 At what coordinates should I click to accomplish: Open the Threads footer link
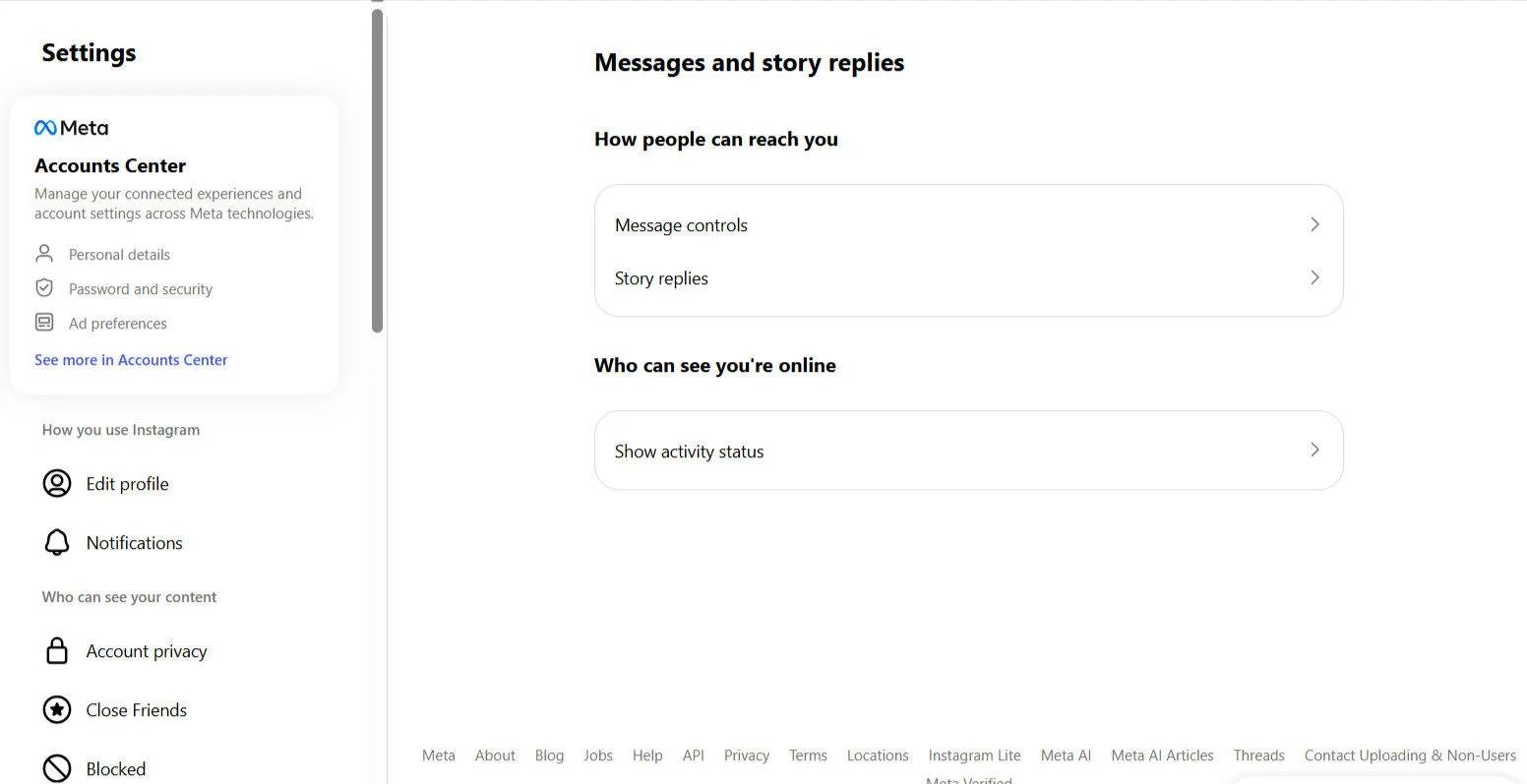pyautogui.click(x=1258, y=754)
